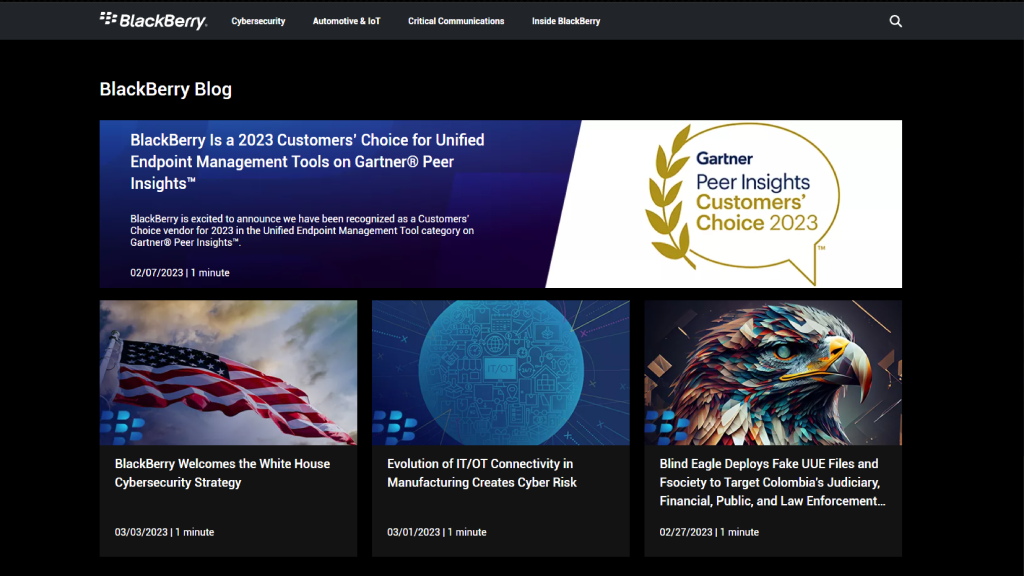Open the 2023 Customers' Choice featured article title
Image resolution: width=1024 pixels, height=576 pixels.
(x=307, y=161)
